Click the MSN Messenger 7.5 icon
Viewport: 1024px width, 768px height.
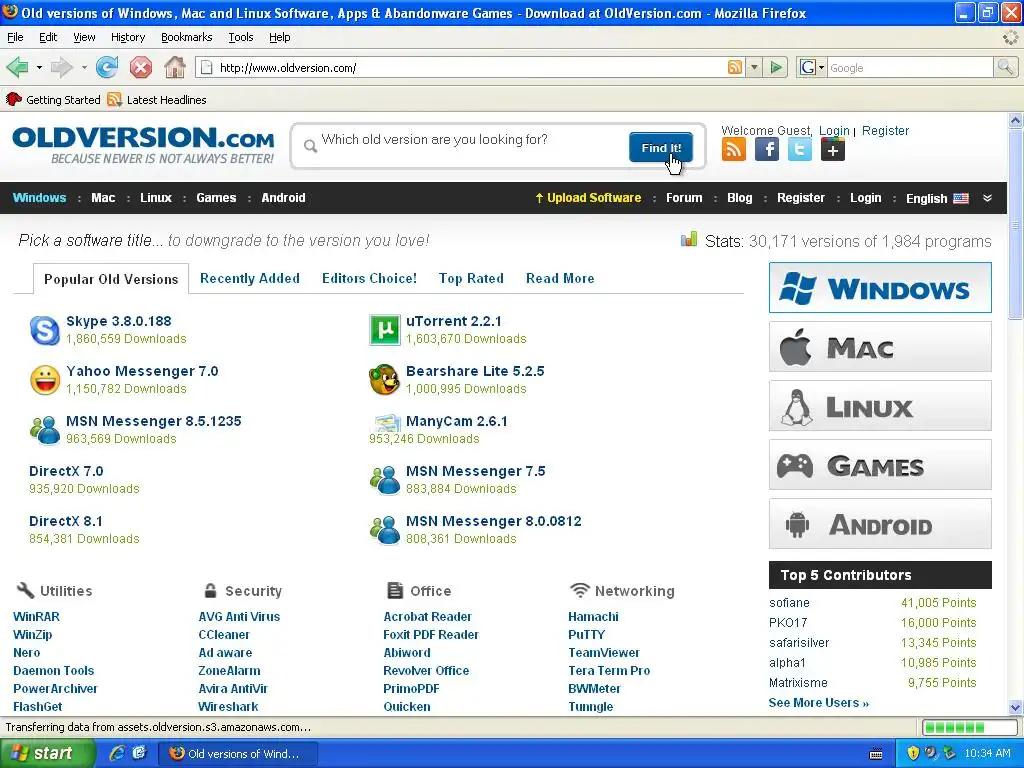[x=385, y=480]
